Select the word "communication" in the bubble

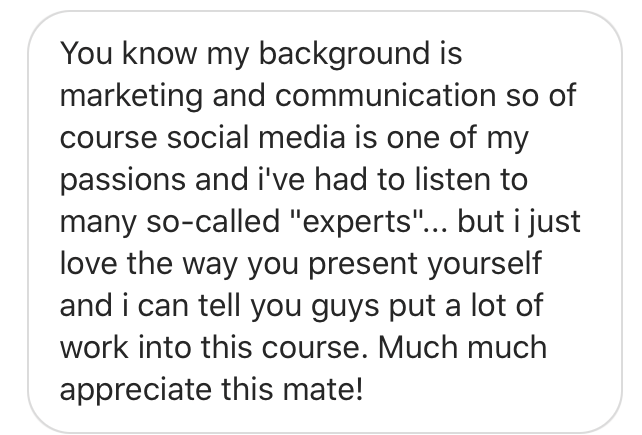click(x=386, y=95)
